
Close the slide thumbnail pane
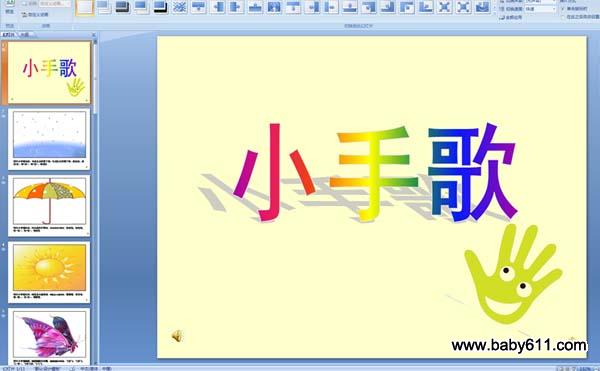point(94,35)
